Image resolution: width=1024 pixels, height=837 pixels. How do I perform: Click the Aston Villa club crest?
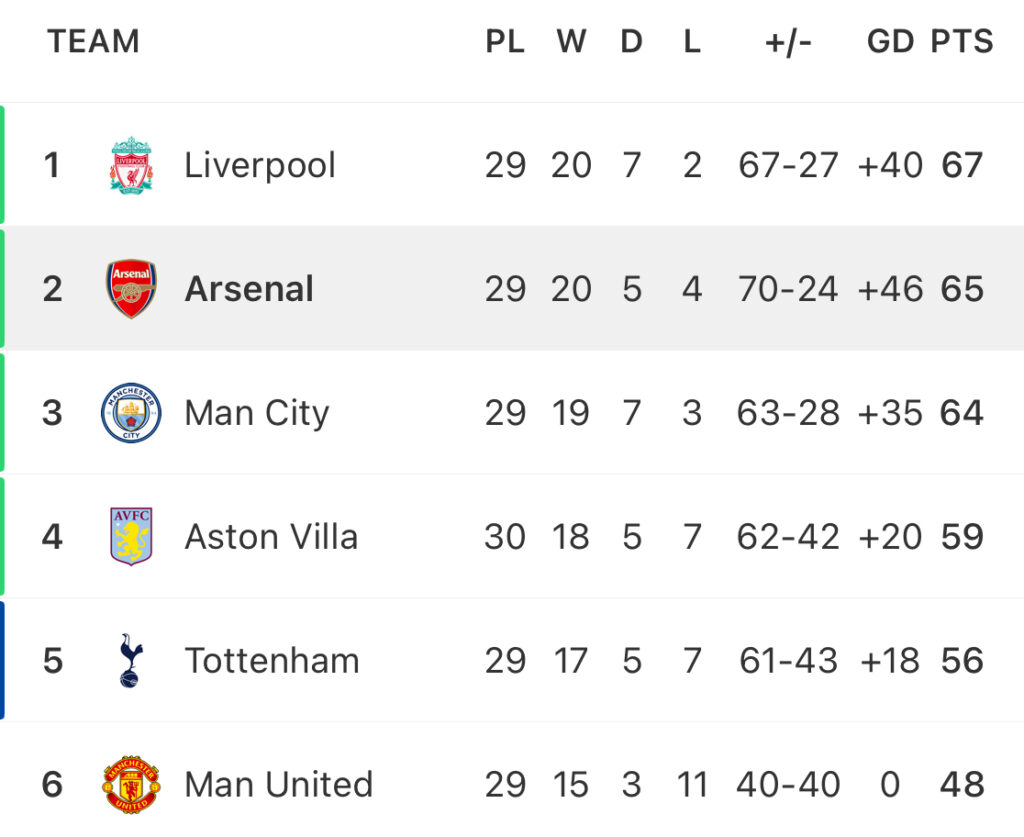(131, 536)
